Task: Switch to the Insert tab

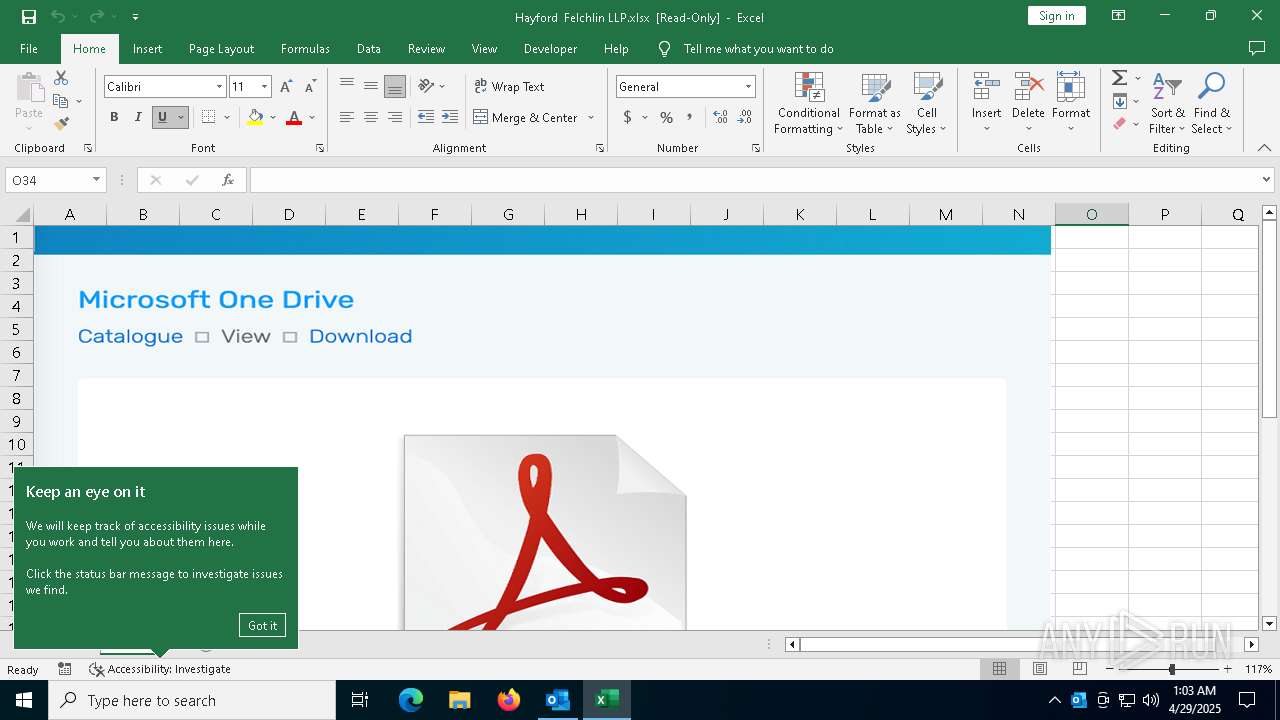Action: click(147, 48)
